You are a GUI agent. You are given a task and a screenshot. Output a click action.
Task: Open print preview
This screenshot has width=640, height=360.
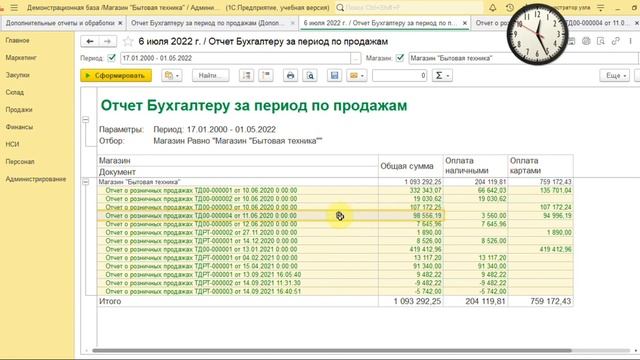click(310, 76)
